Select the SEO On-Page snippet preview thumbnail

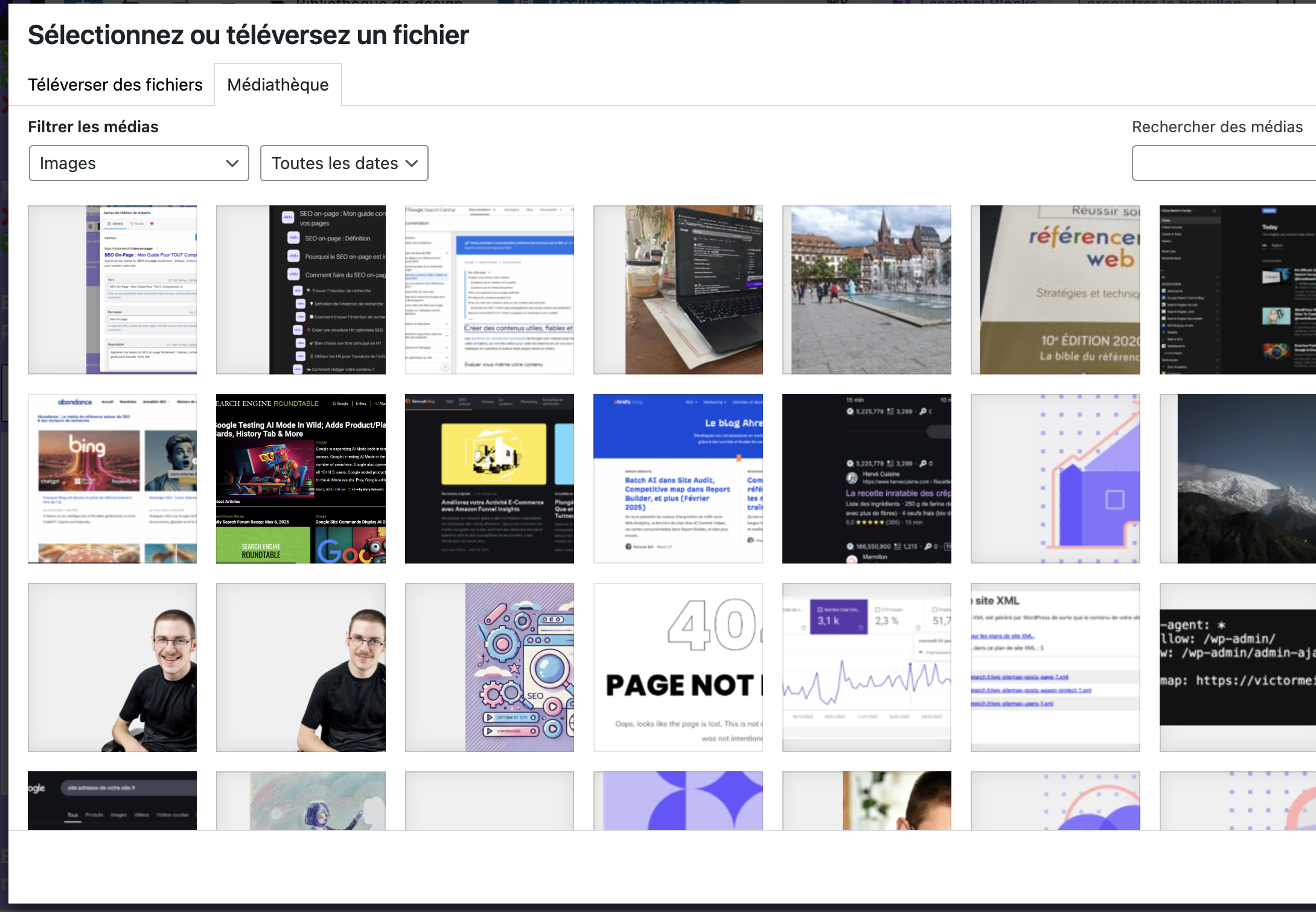point(112,290)
